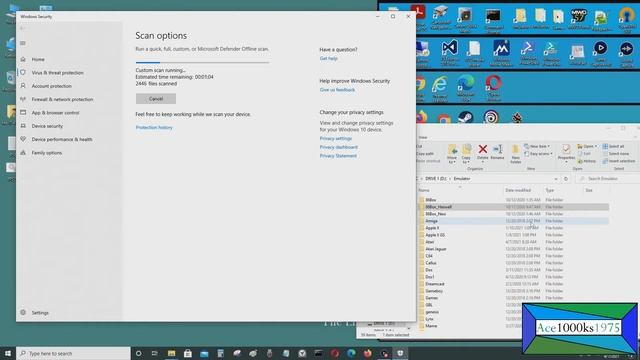The height and width of the screenshot is (360, 640).
Task: Open the Privacy settings link
Action: [x=336, y=138]
